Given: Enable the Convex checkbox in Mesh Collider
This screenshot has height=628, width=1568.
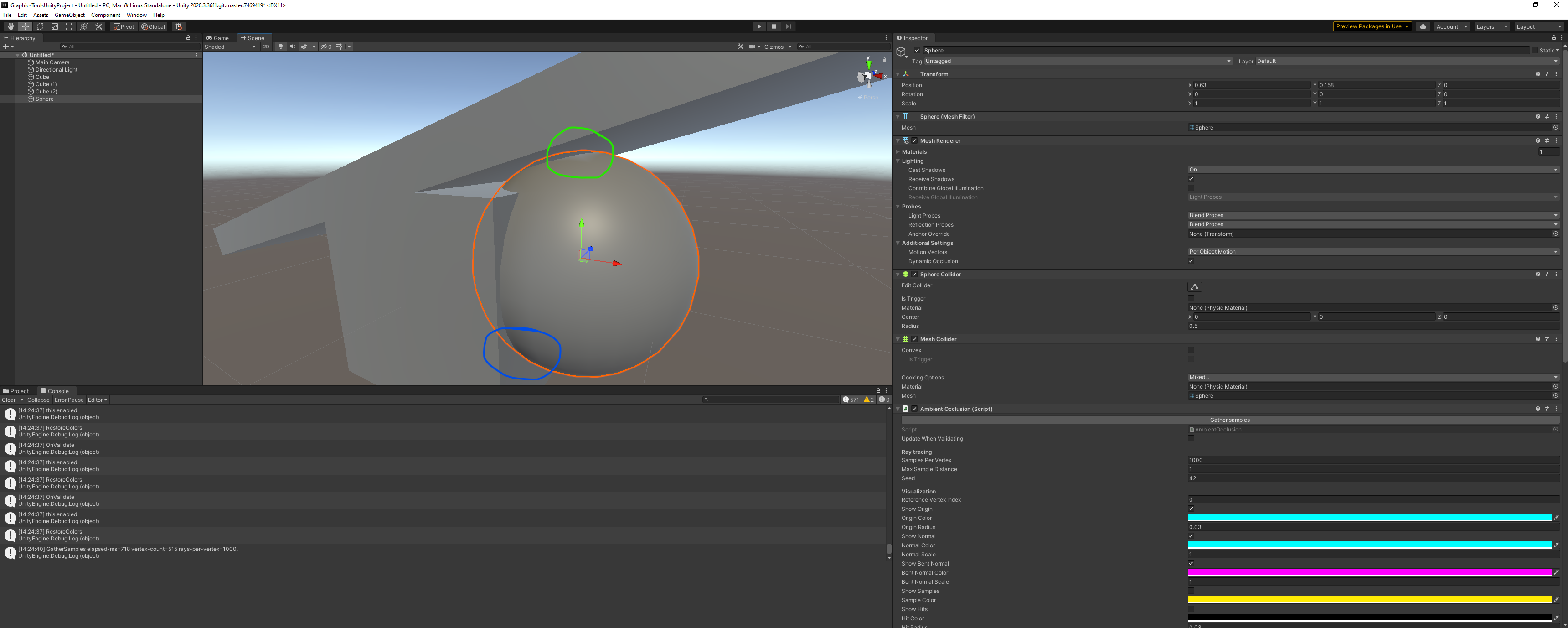Looking at the screenshot, I should pos(1191,350).
